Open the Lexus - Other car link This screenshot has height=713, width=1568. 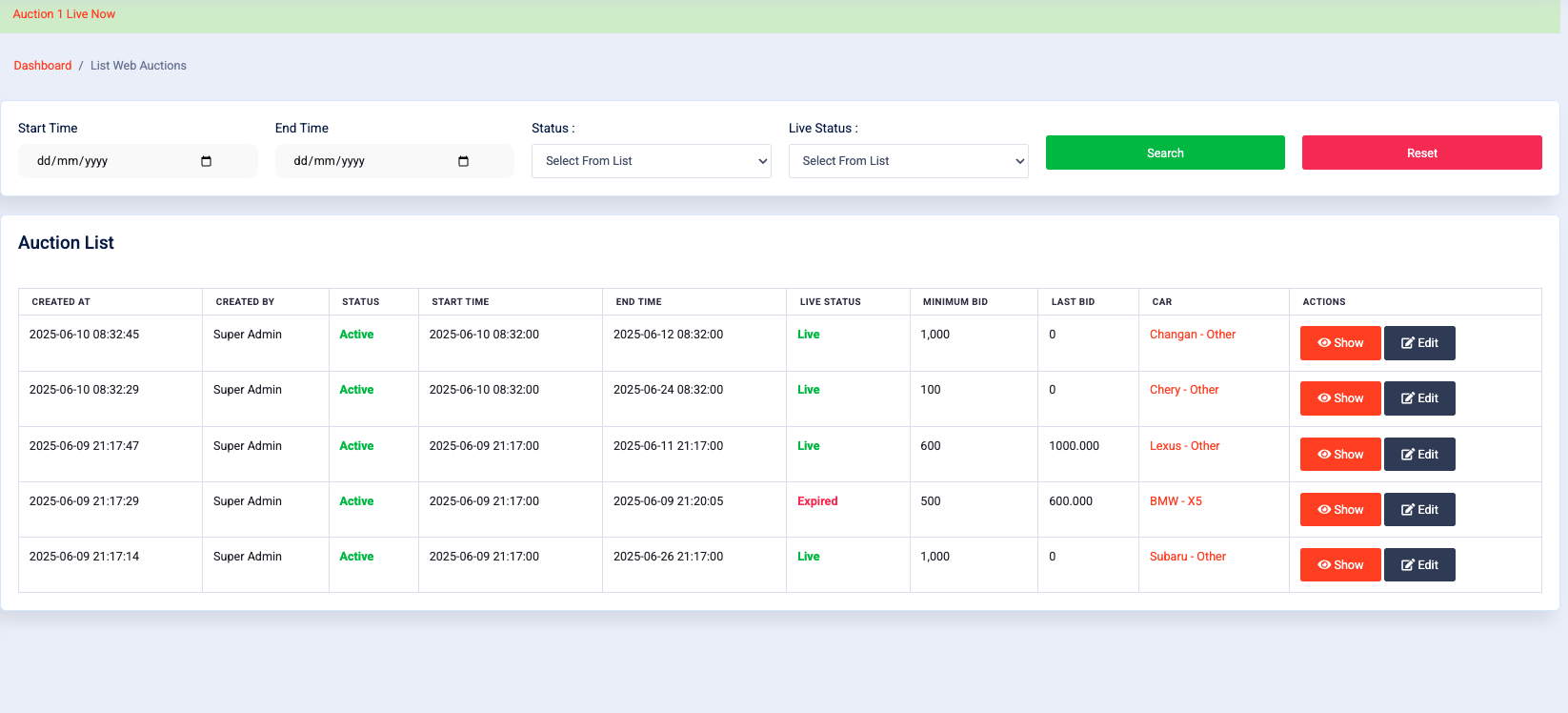point(1184,446)
